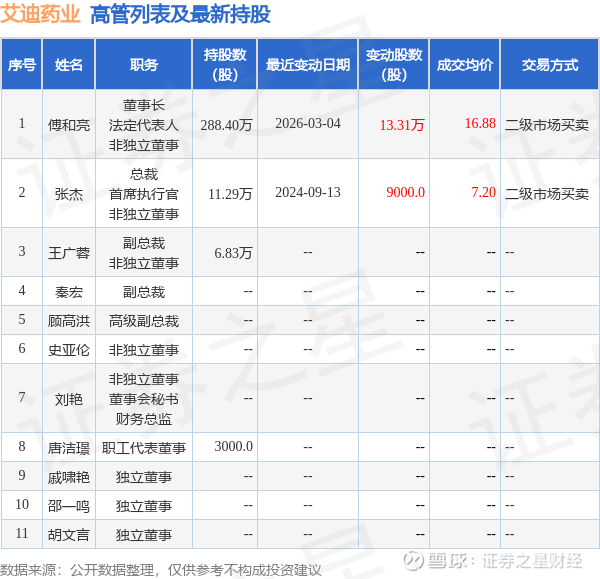Select the 职务 column header

pyautogui.click(x=143, y=65)
